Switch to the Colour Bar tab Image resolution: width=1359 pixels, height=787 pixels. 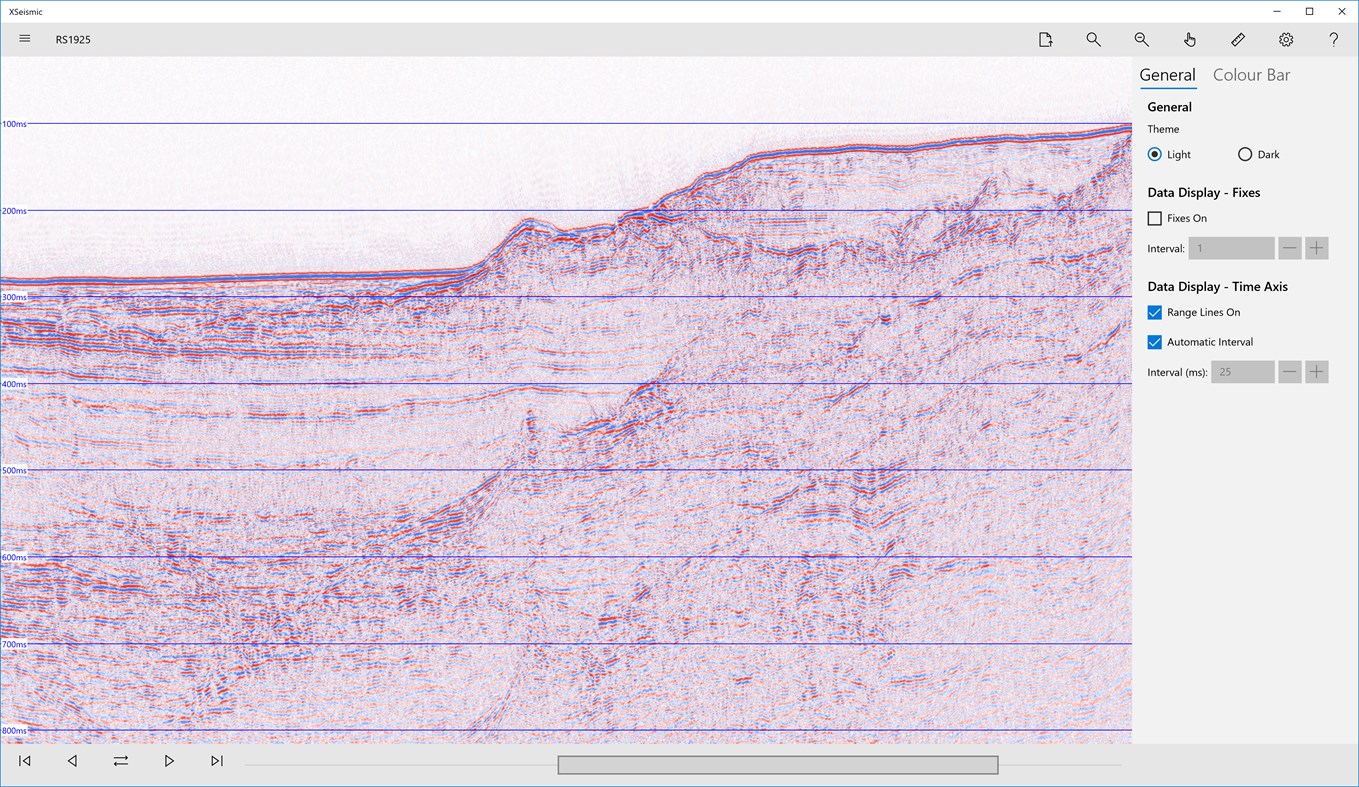[1251, 74]
